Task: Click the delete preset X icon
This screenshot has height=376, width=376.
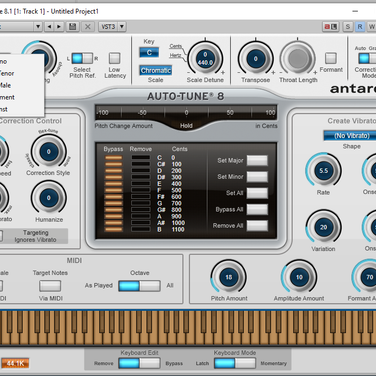Action: pos(88,26)
